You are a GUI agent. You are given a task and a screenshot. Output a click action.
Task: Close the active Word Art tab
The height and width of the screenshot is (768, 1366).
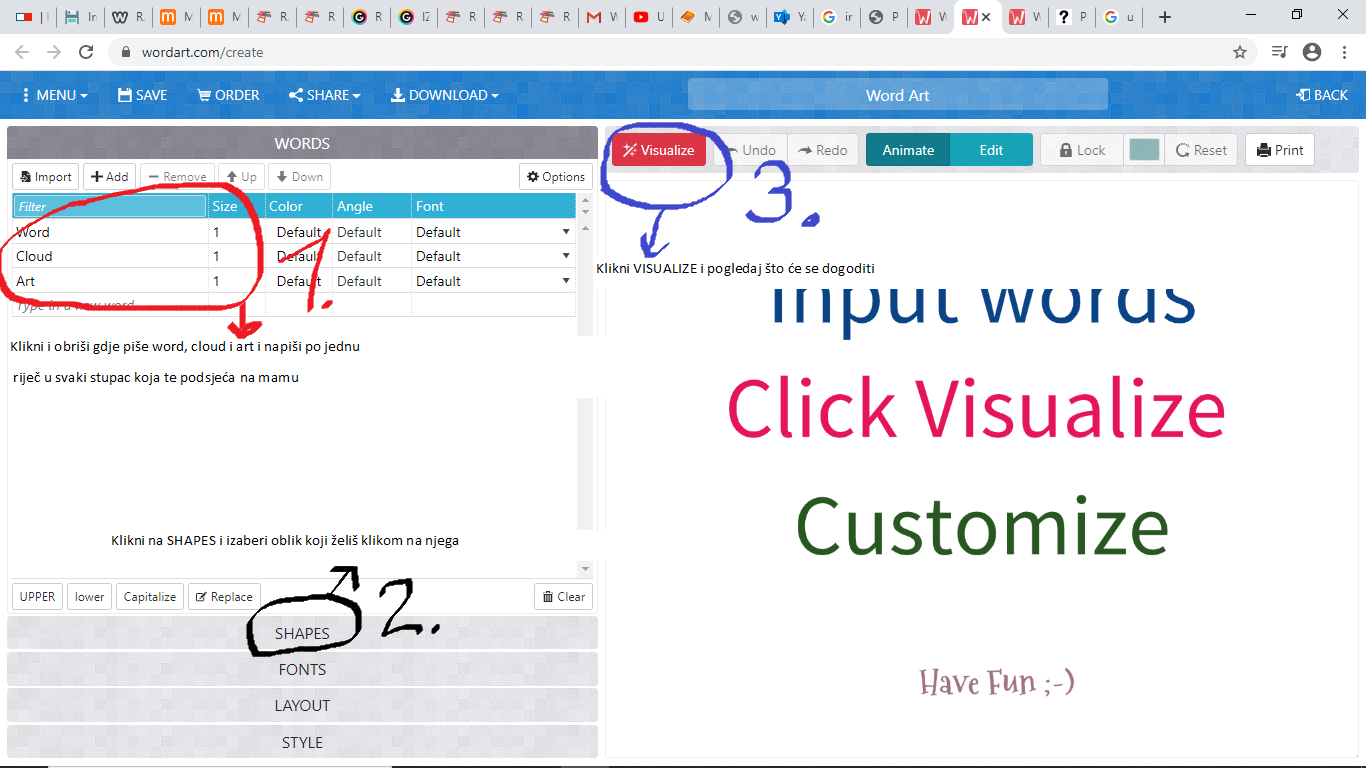(987, 17)
